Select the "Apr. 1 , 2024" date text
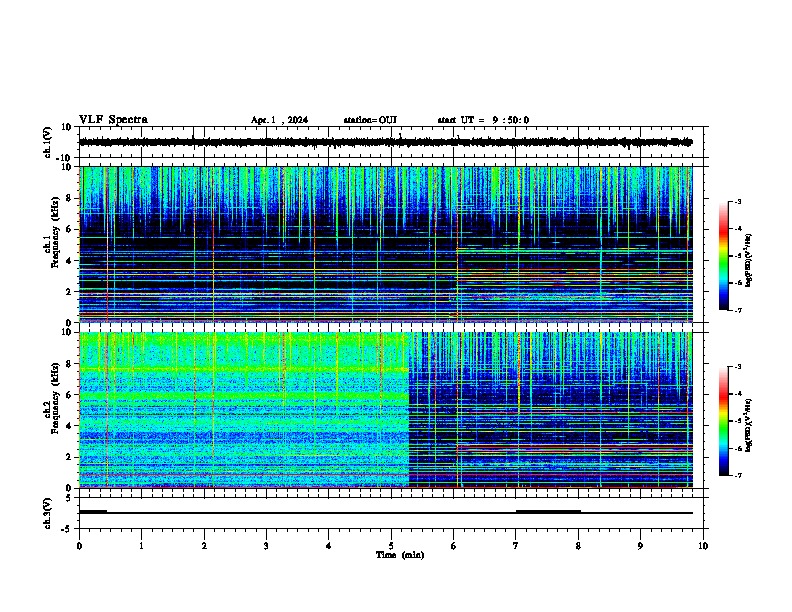 (x=279, y=120)
